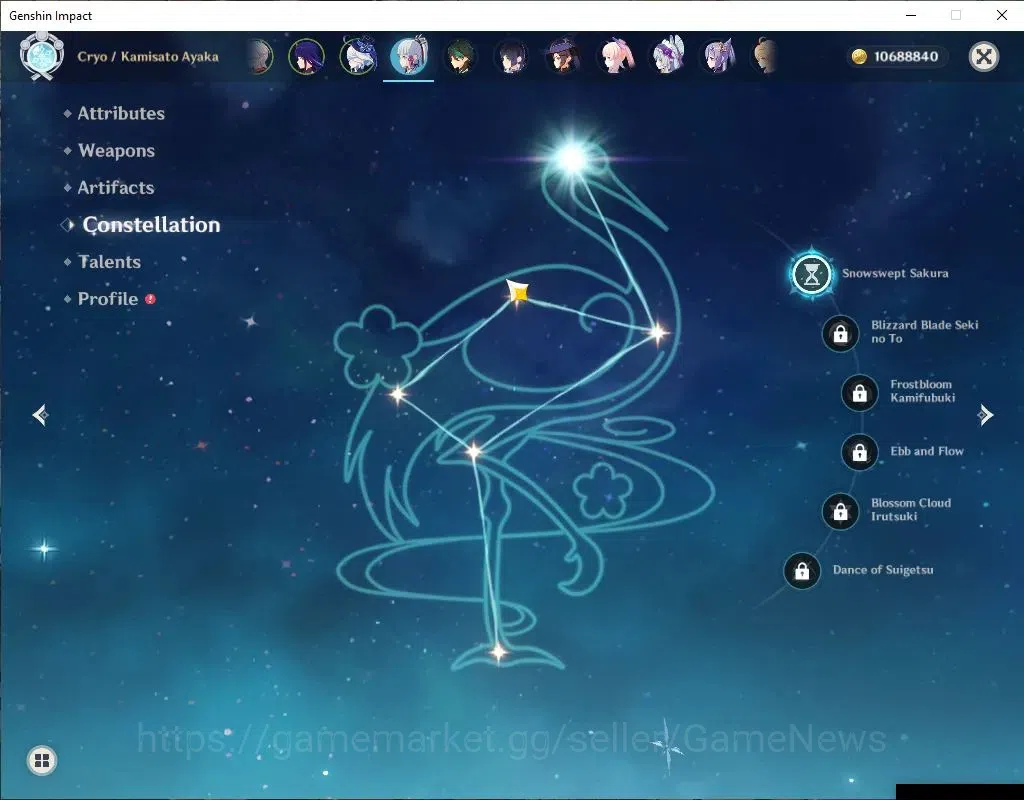
Task: Switch to the dark purple-haired Raiden portrait
Action: pyautogui.click(x=306, y=57)
